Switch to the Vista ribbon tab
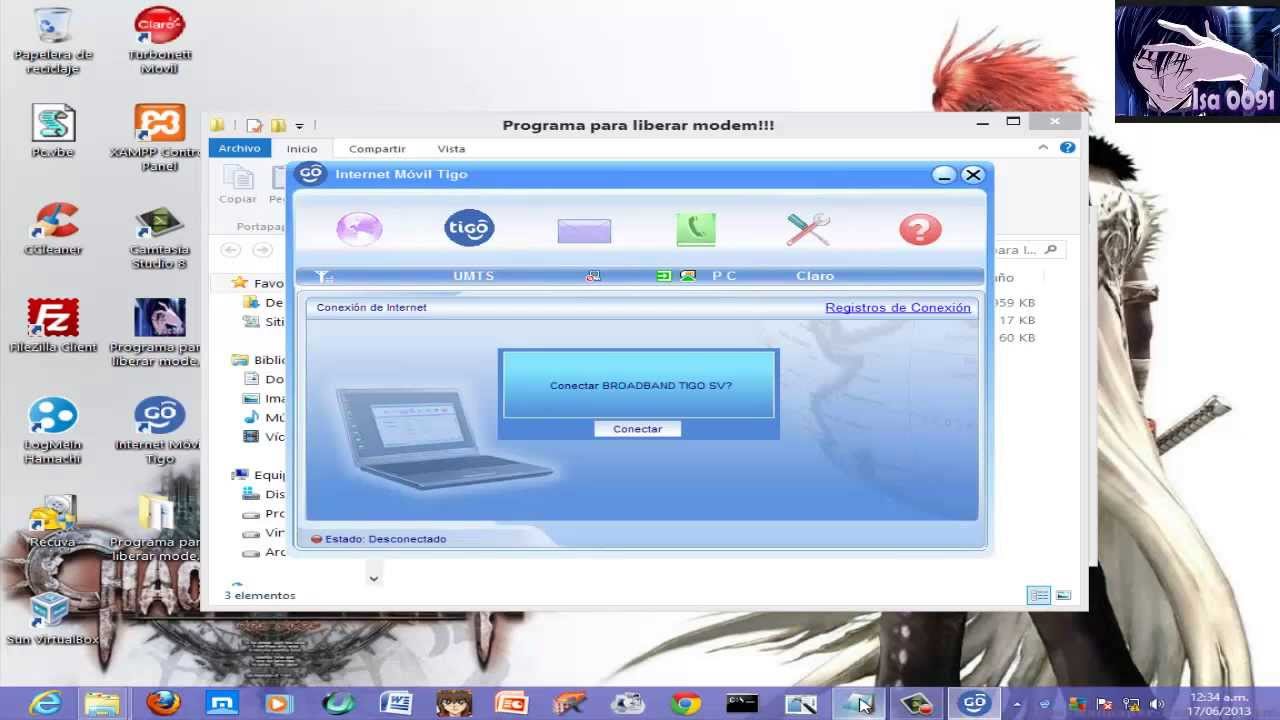This screenshot has width=1280, height=720. click(451, 148)
